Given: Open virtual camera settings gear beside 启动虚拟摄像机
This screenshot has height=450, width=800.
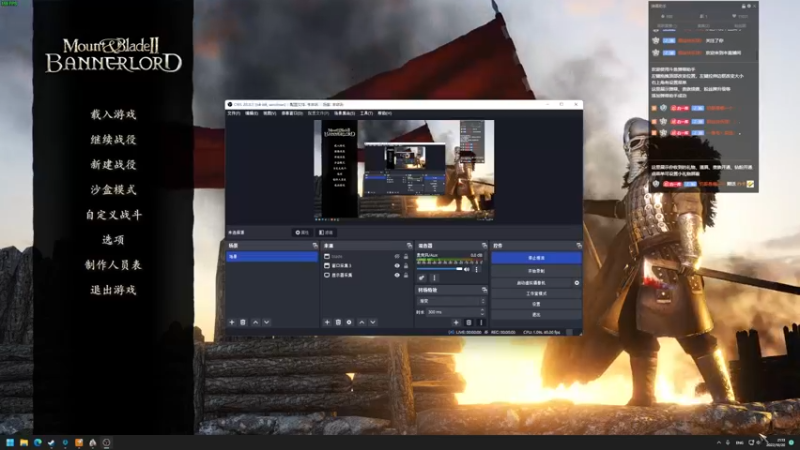Looking at the screenshot, I should point(577,283).
